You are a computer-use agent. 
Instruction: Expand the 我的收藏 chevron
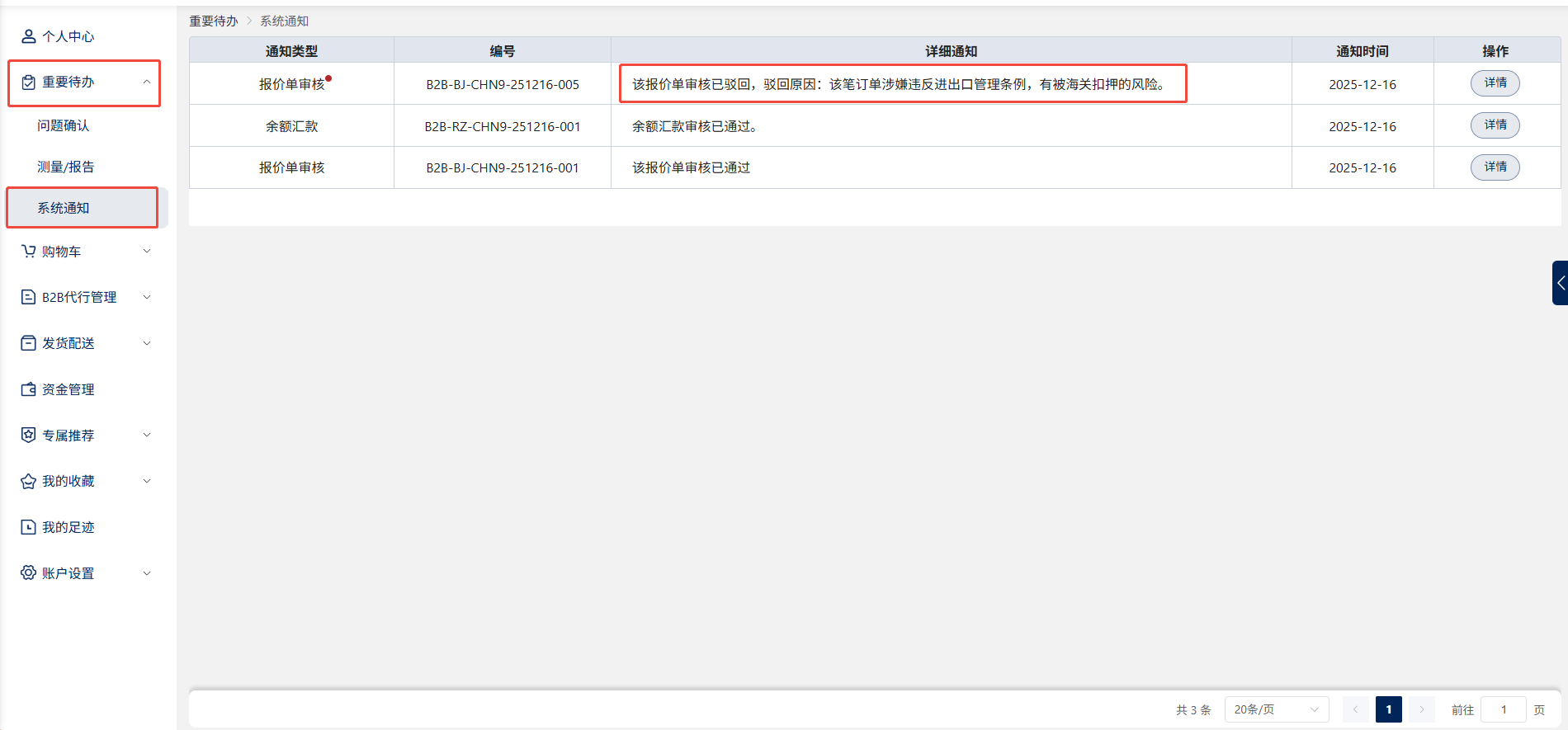tap(147, 481)
